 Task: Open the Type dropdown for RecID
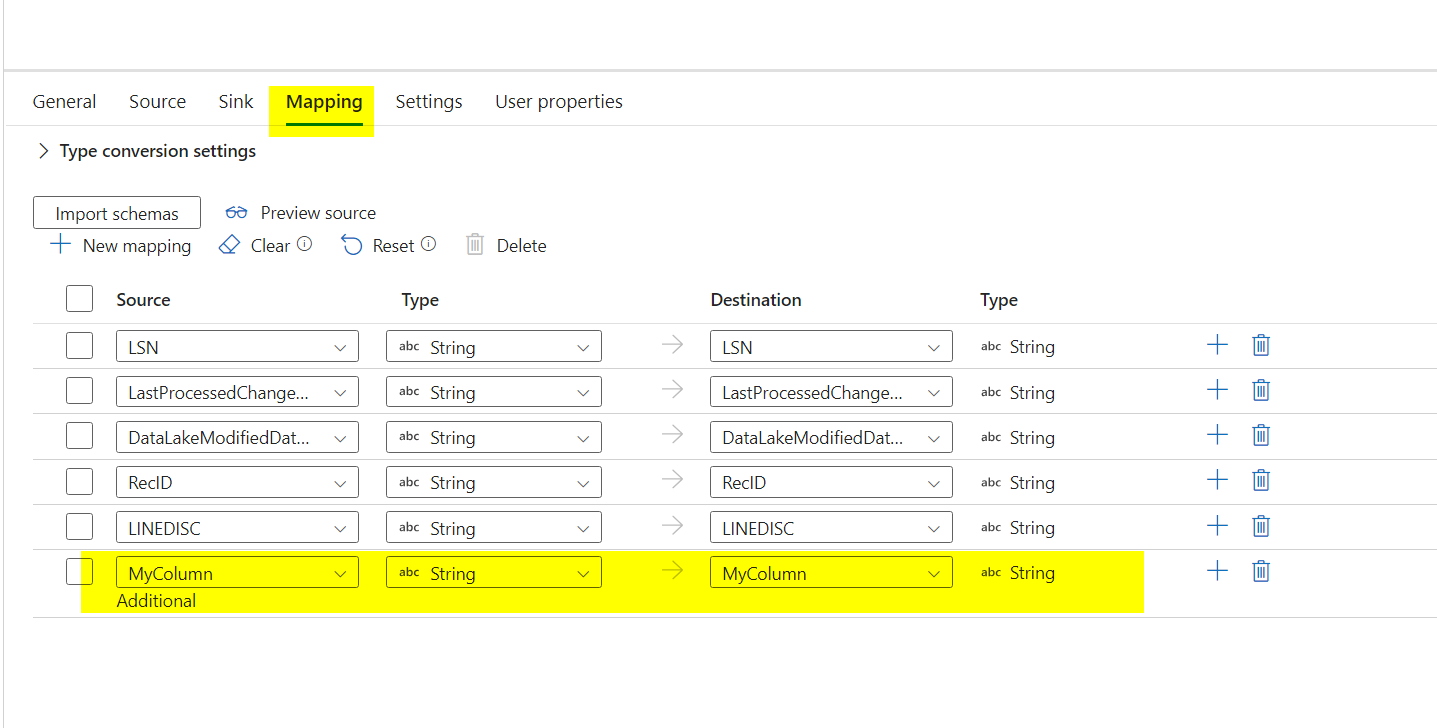[493, 481]
